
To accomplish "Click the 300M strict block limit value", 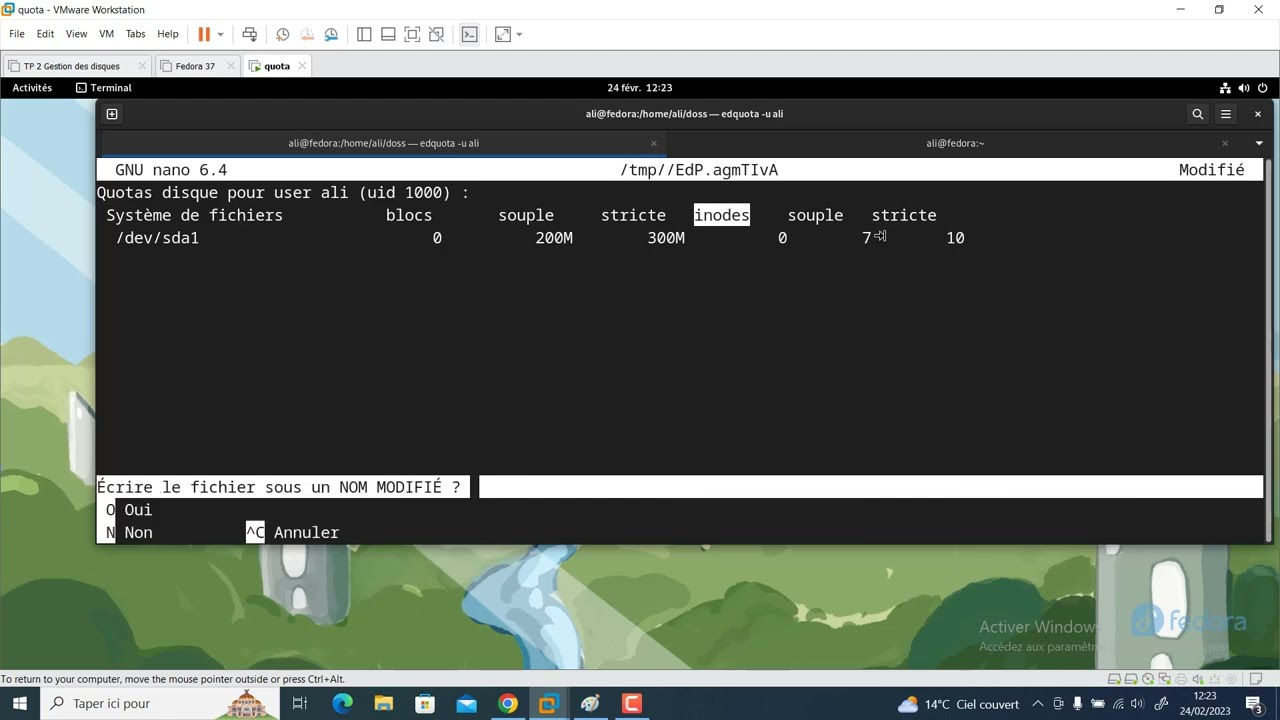I will pos(666,238).
